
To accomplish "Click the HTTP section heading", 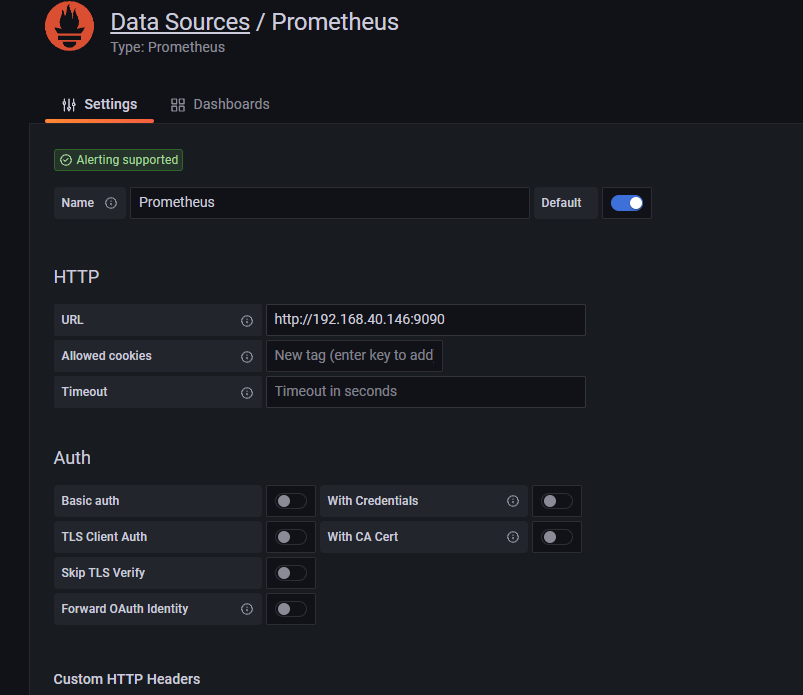I will pos(76,277).
